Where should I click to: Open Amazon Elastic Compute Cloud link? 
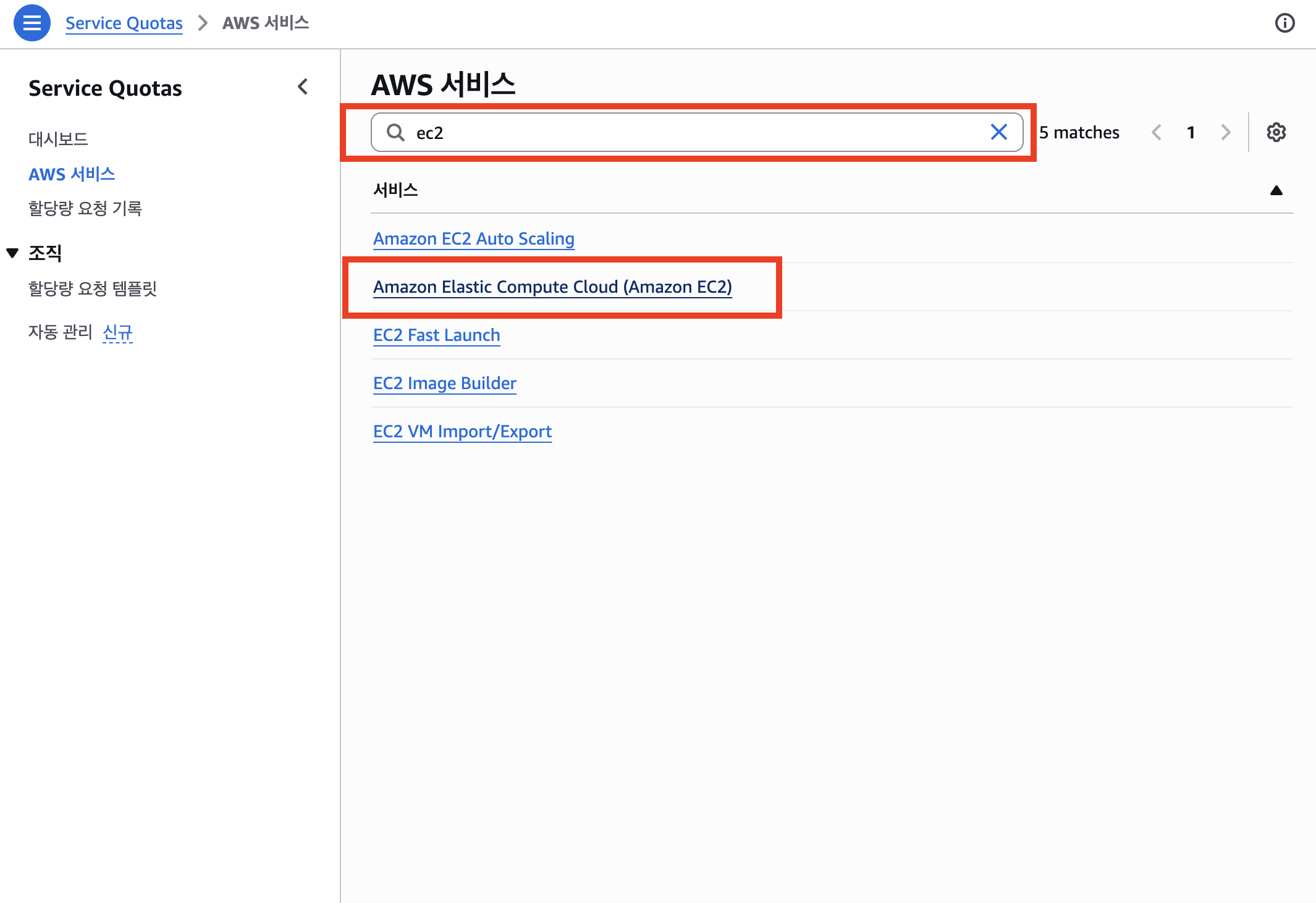click(552, 287)
